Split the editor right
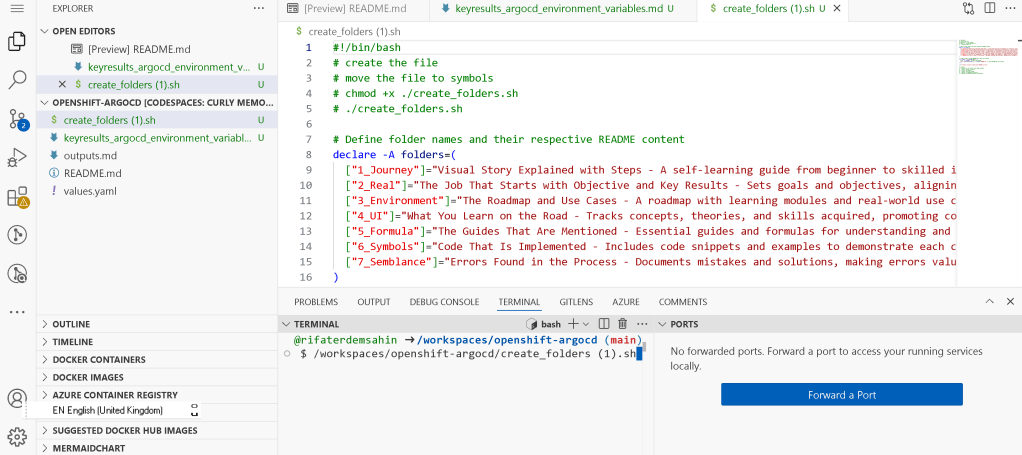The image size is (1022, 455). [989, 8]
